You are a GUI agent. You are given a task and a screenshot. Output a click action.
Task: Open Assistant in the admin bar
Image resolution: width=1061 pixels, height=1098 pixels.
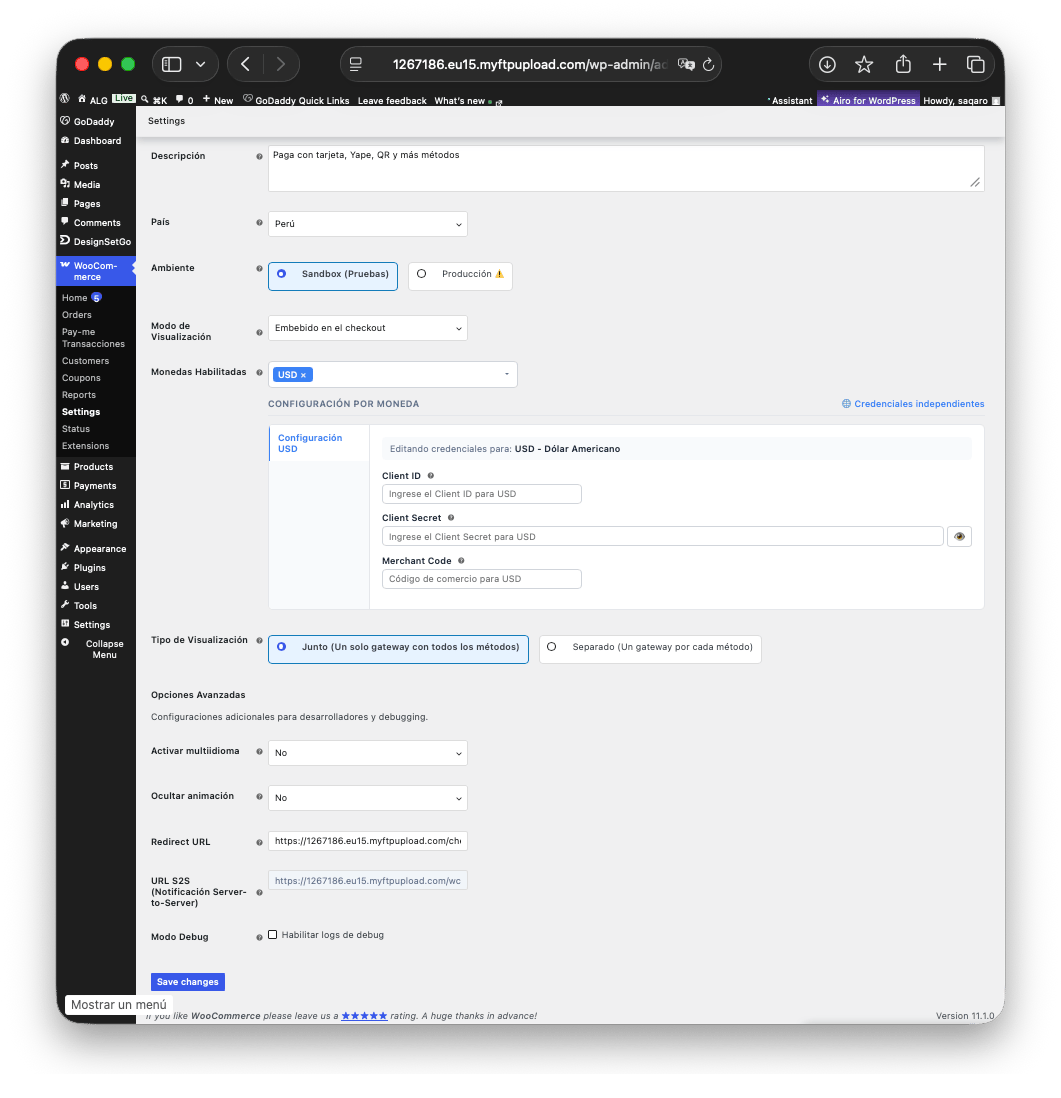tap(791, 101)
